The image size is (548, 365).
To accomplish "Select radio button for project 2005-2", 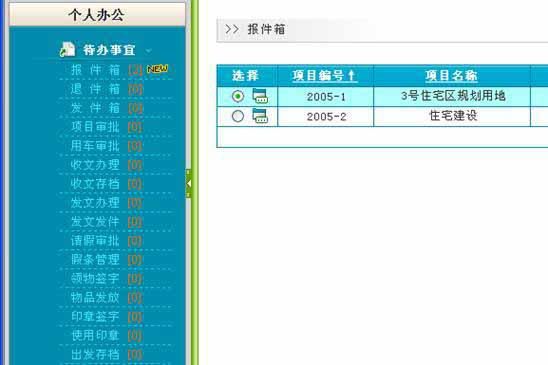I will pos(238,116).
